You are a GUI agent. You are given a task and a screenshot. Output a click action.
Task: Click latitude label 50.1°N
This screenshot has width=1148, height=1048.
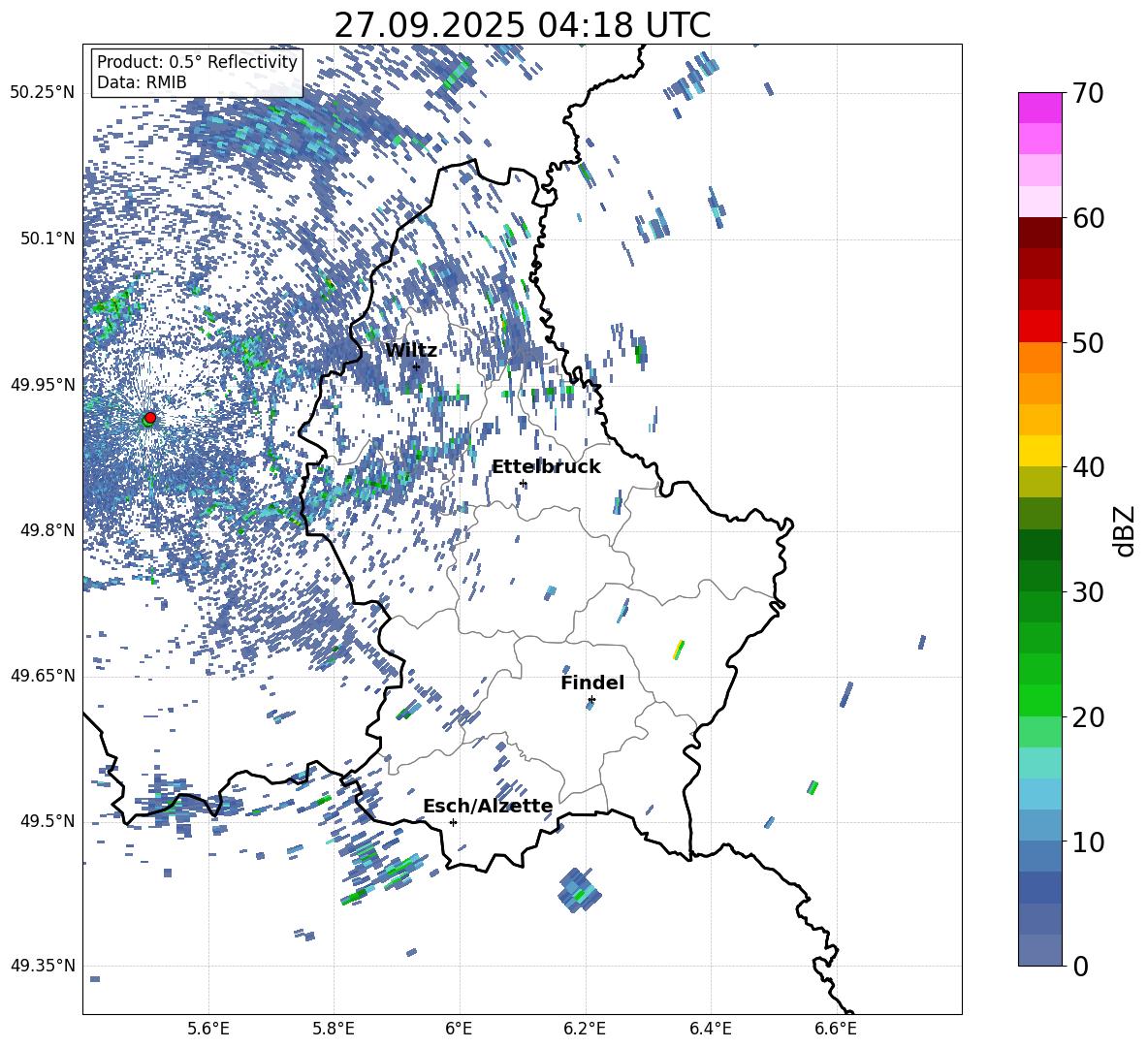48,238
